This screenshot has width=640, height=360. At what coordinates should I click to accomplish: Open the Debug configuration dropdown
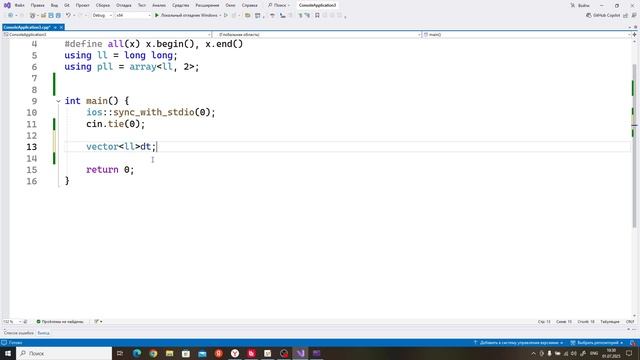[x=102, y=15]
